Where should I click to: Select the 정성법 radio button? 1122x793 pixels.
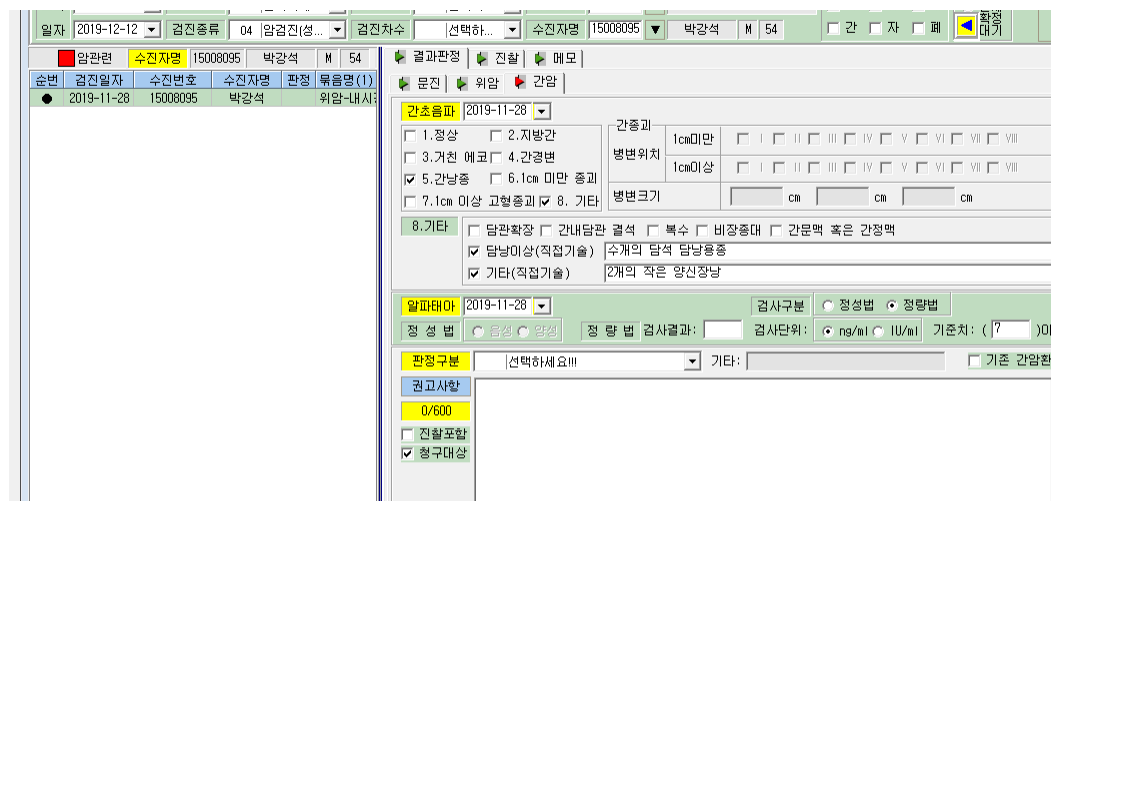coord(828,305)
